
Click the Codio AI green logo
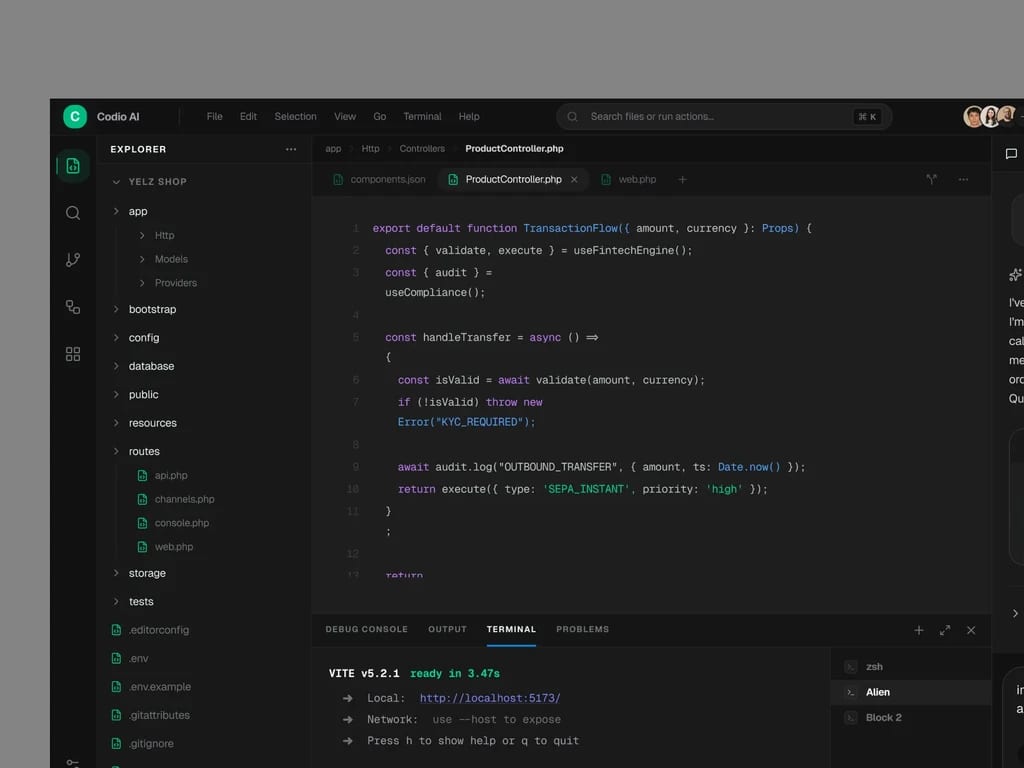[x=75, y=116]
